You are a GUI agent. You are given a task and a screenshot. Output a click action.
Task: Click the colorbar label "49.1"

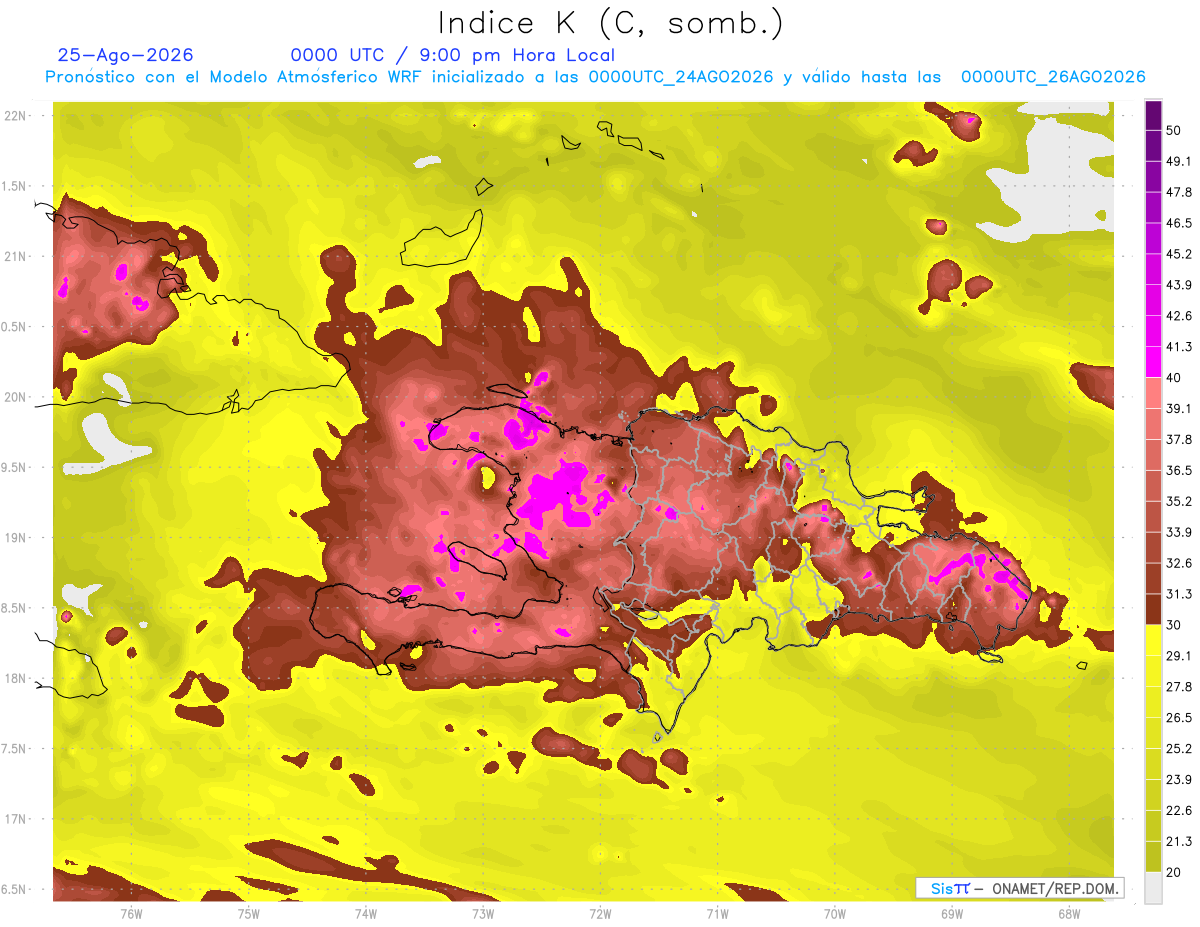[x=1179, y=162]
